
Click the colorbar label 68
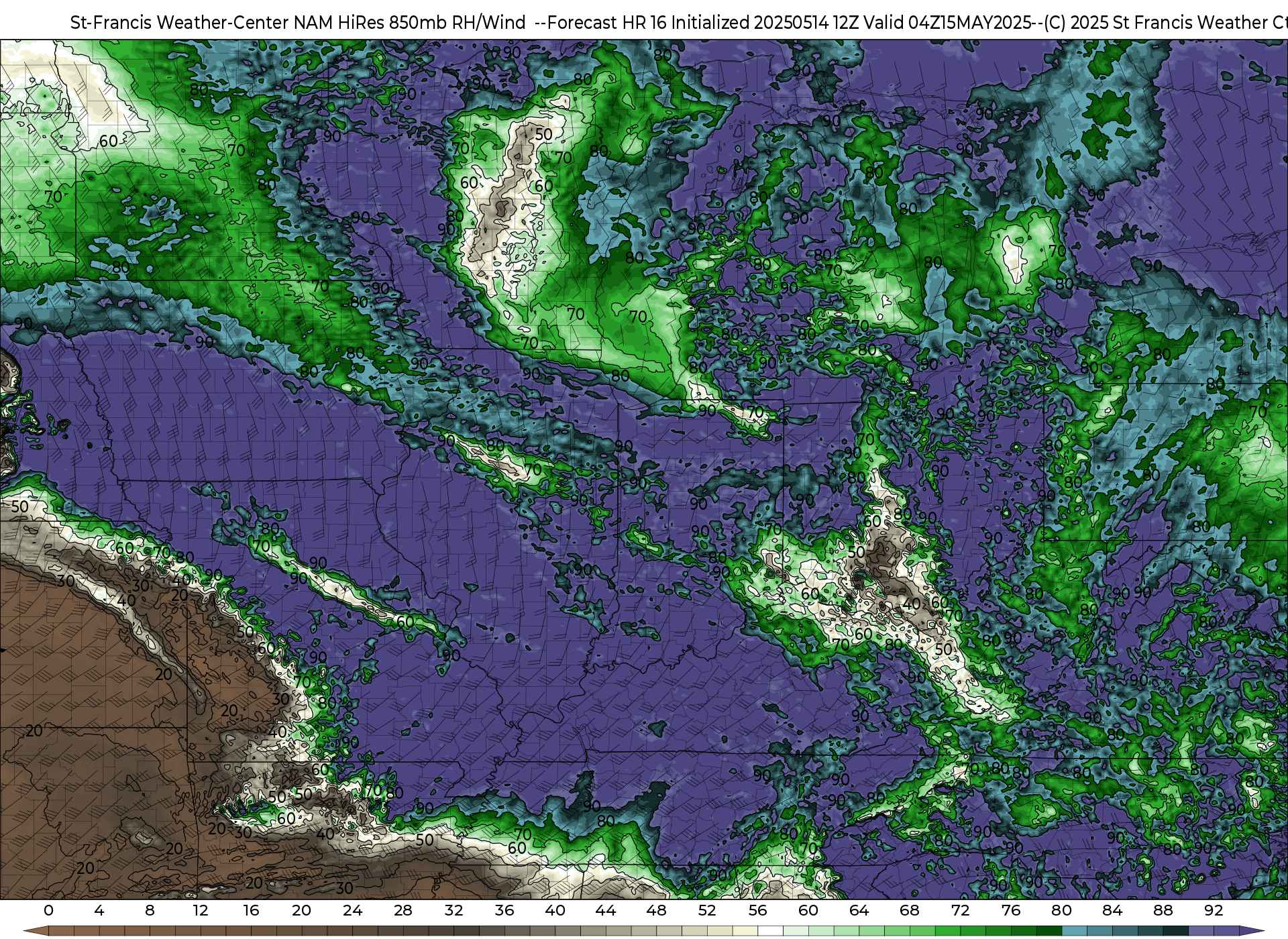[910, 910]
